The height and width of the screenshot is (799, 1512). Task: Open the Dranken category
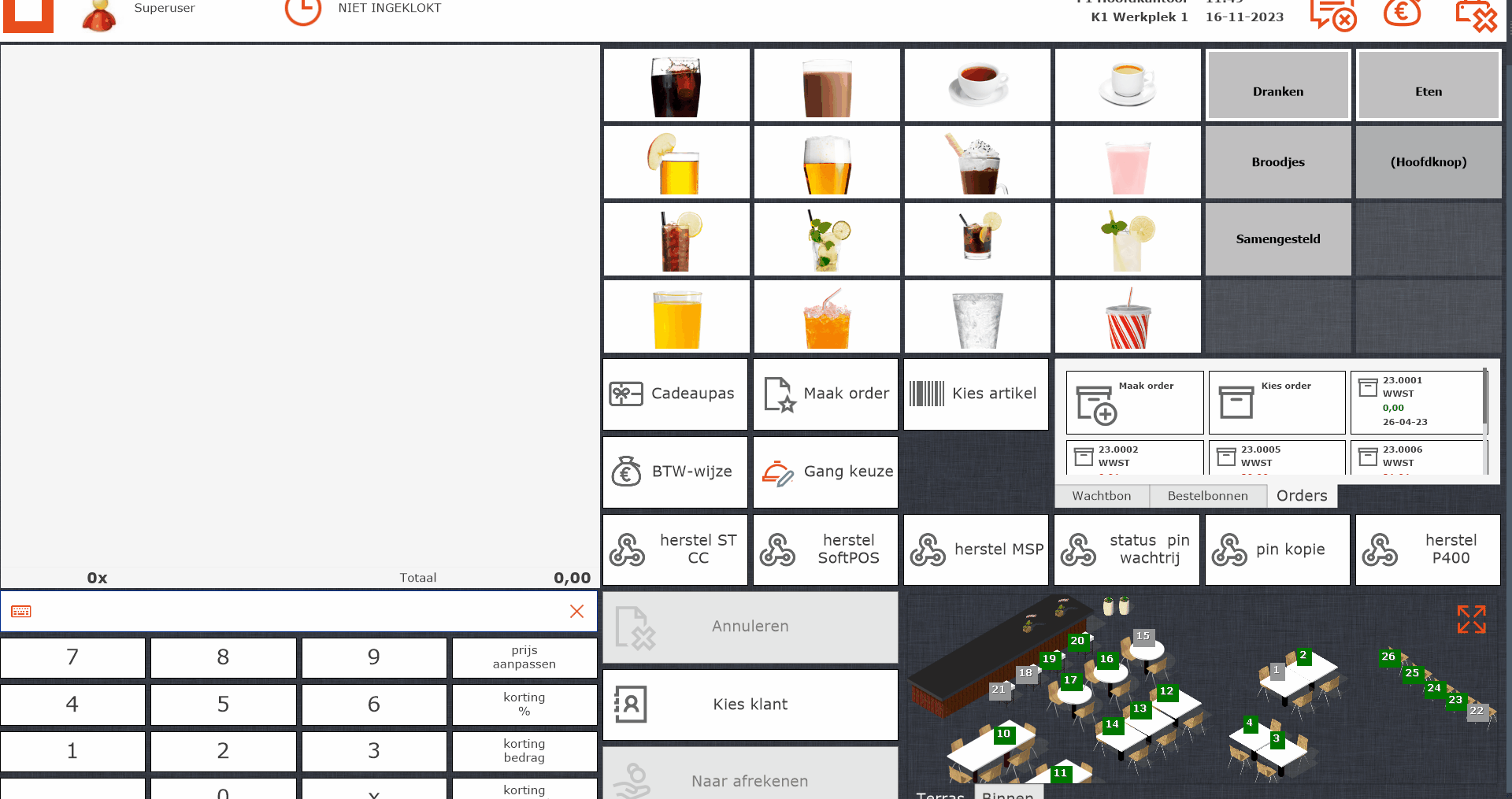(x=1278, y=85)
